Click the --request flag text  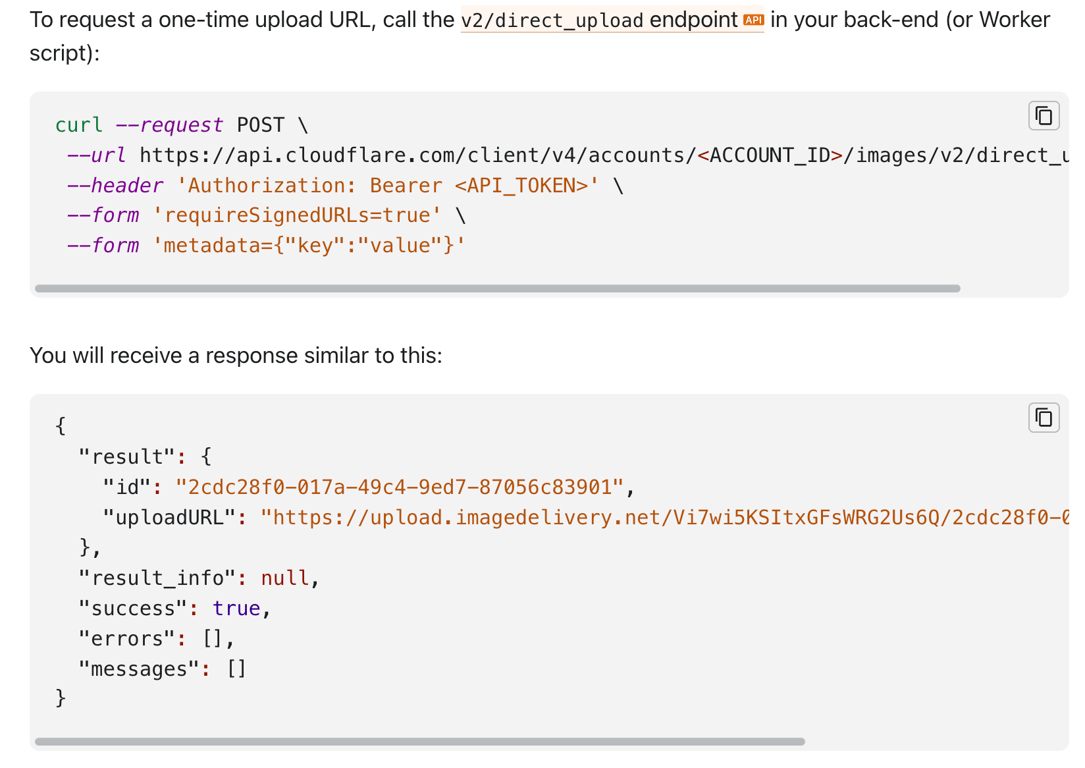click(x=169, y=125)
